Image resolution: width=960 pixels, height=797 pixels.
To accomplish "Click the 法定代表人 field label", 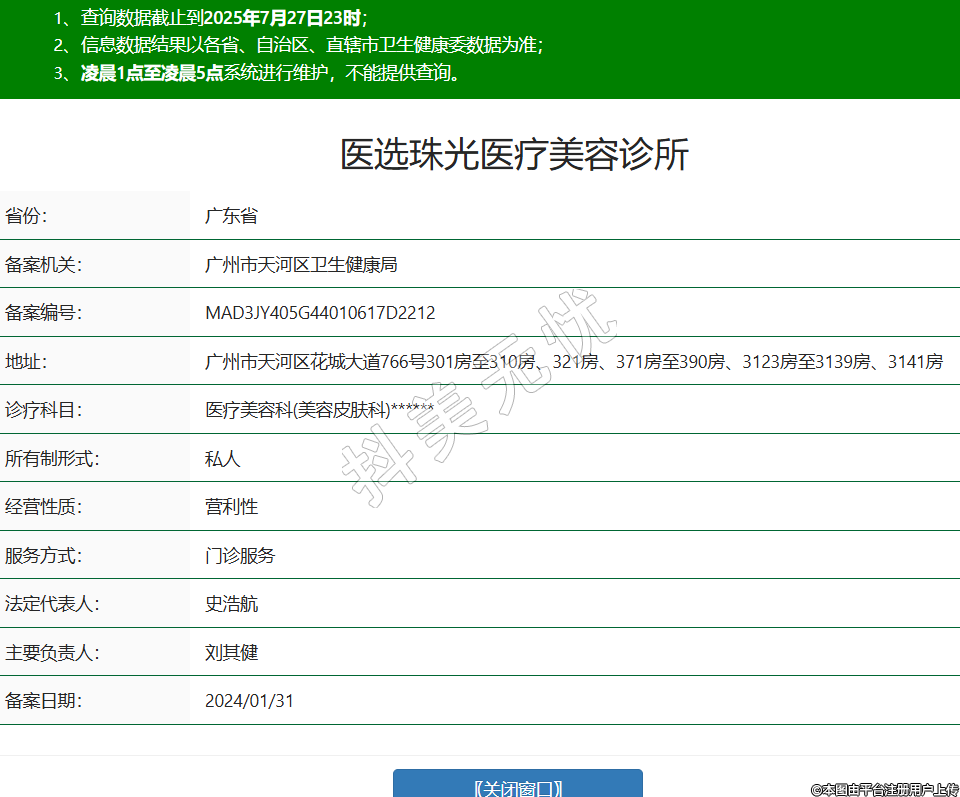I will [x=52, y=604].
